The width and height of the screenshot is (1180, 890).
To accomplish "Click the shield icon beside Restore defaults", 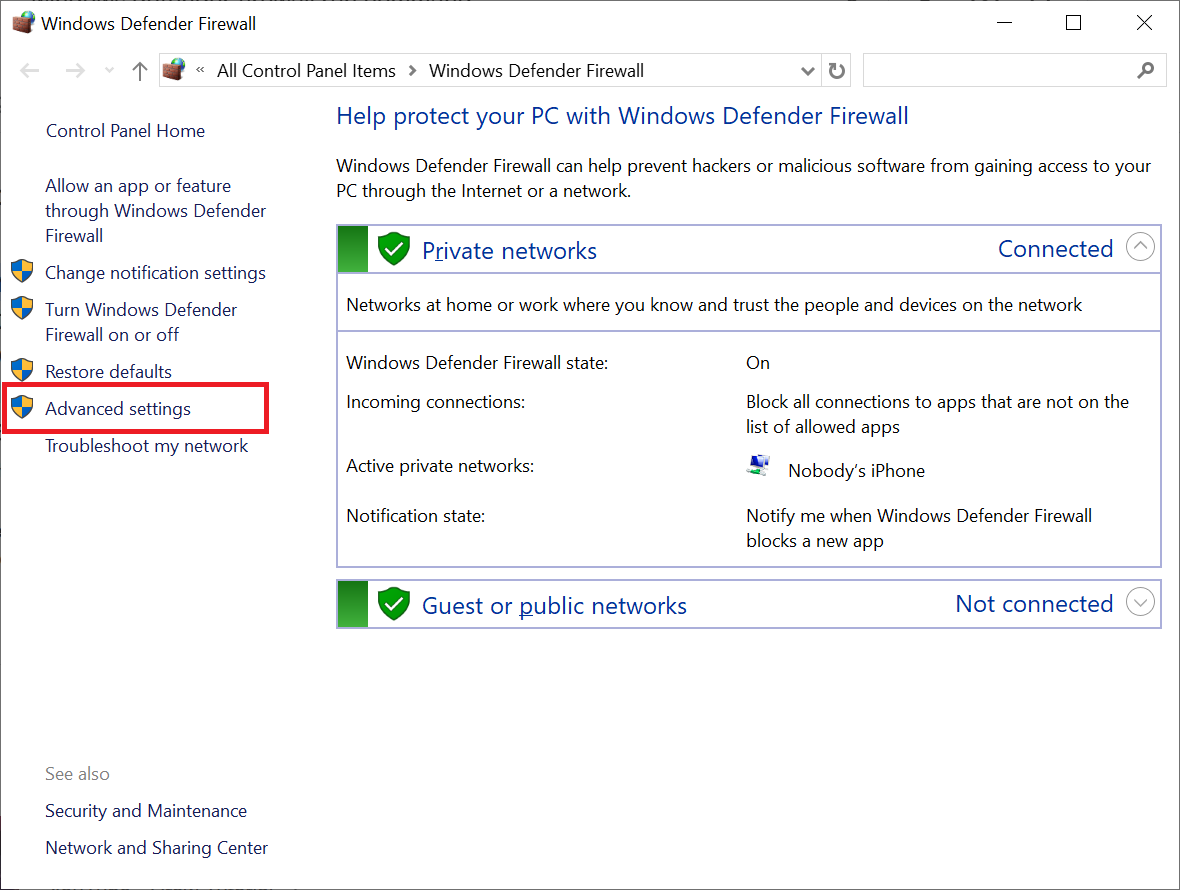I will (22, 371).
